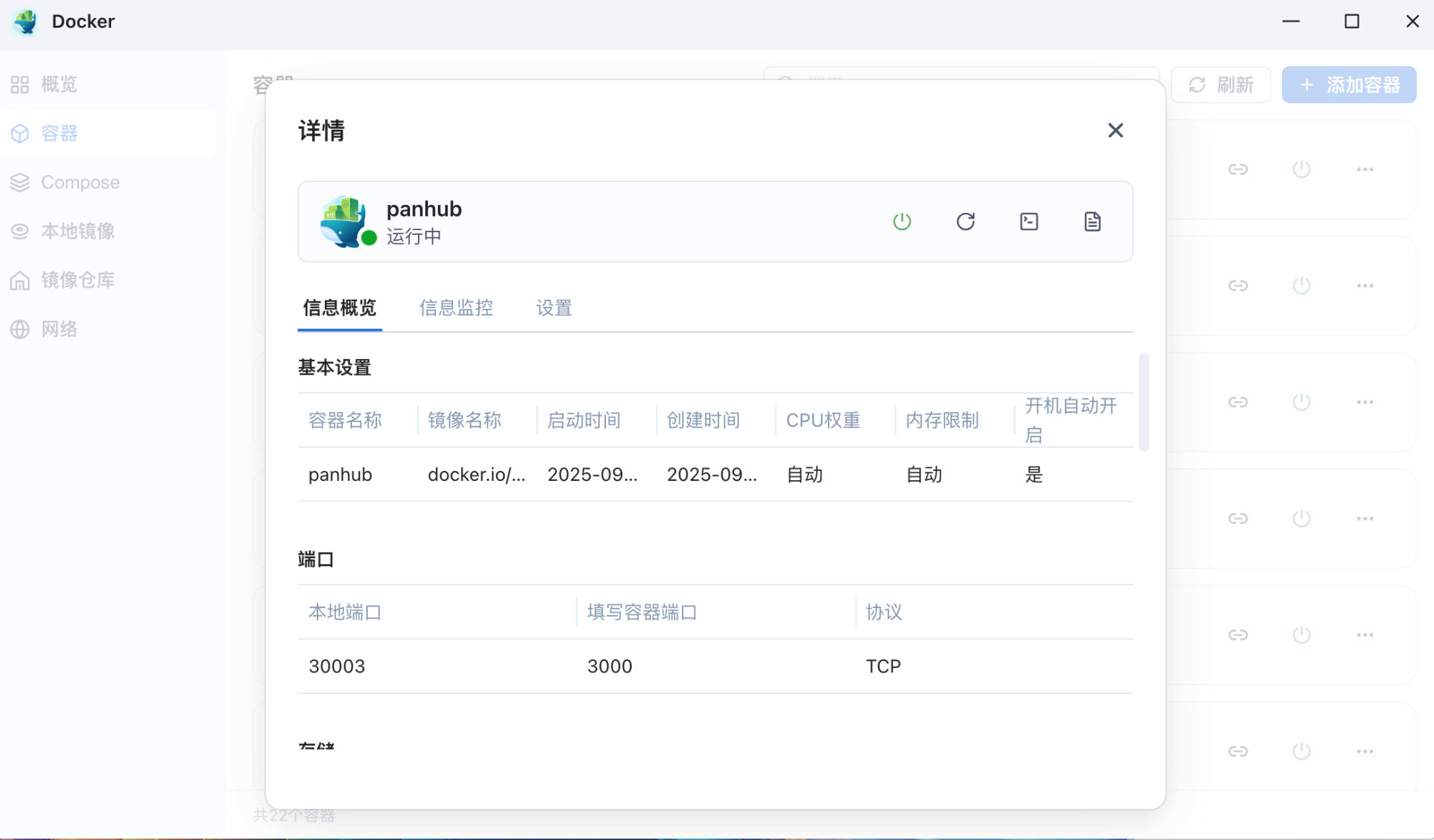Click the panhub power toggle icon

coord(902,221)
